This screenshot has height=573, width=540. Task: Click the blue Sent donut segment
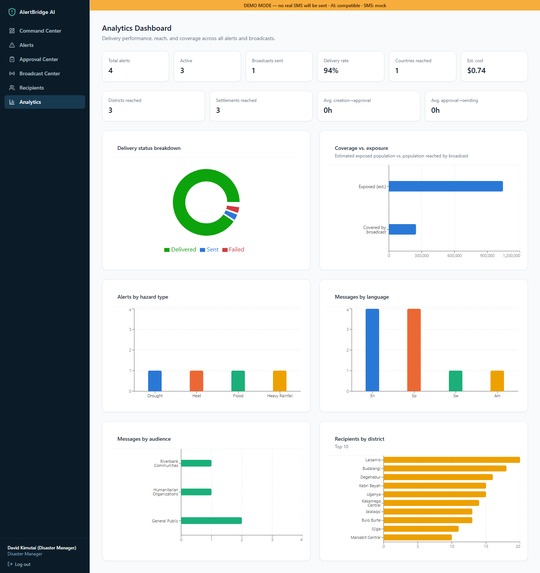(x=231, y=215)
